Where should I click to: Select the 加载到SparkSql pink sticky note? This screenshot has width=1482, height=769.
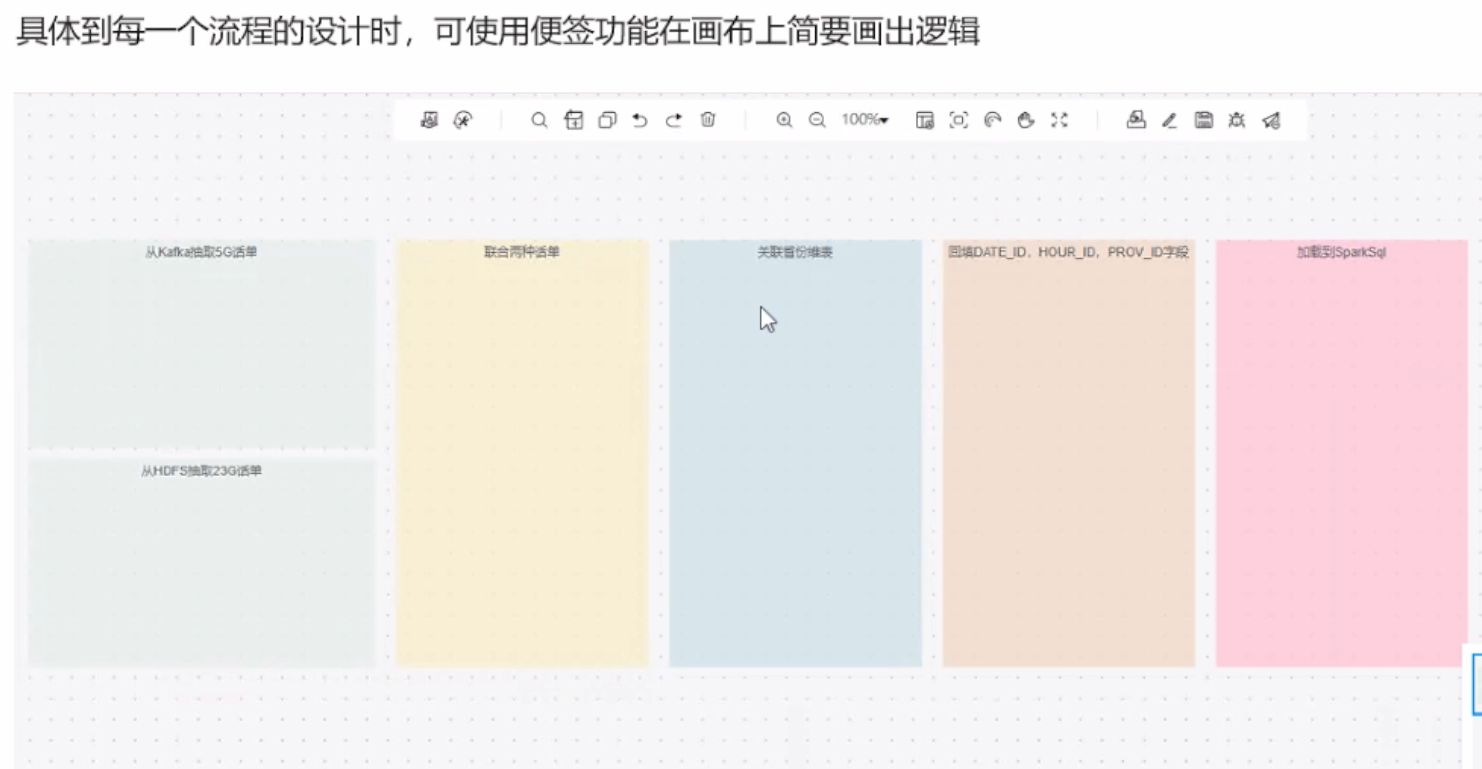tap(1340, 450)
